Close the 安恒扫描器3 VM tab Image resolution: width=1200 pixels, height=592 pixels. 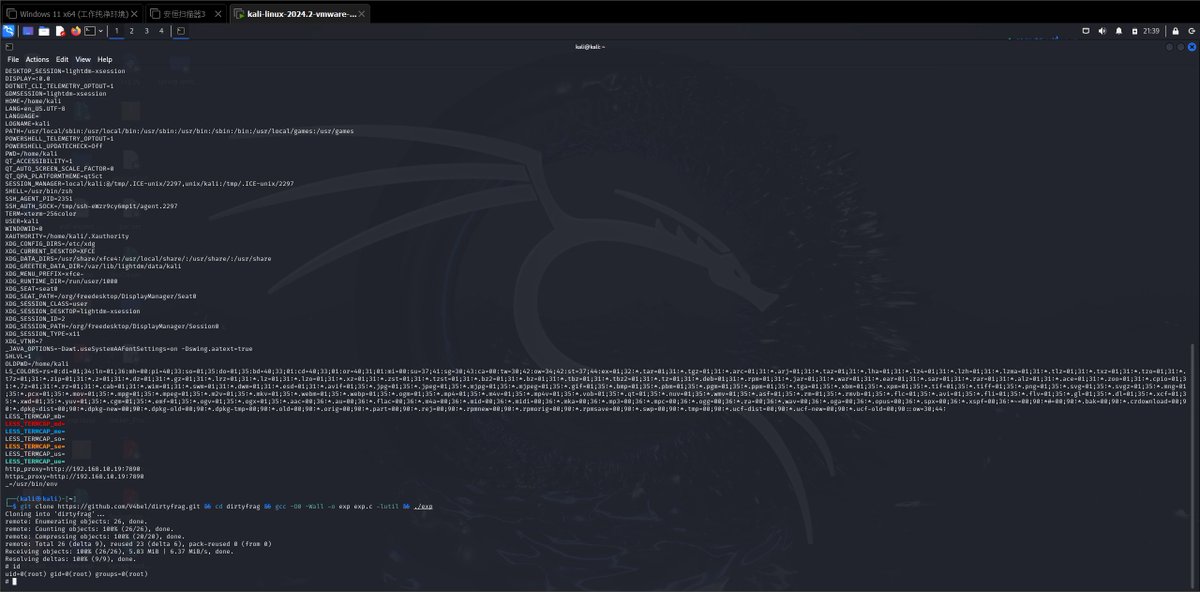click(218, 14)
